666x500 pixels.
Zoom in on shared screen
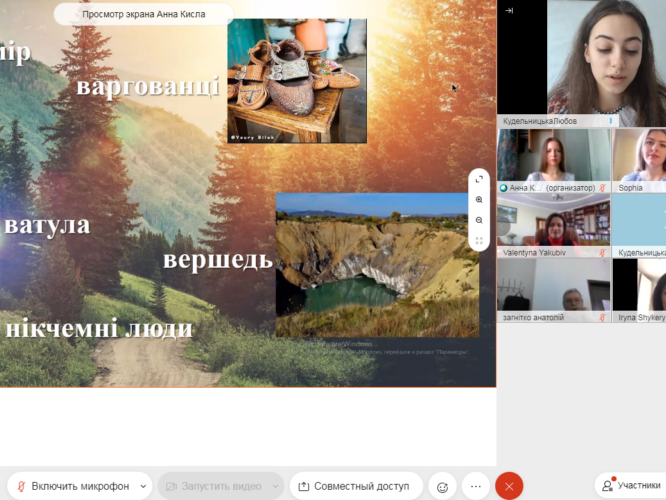[x=479, y=200]
